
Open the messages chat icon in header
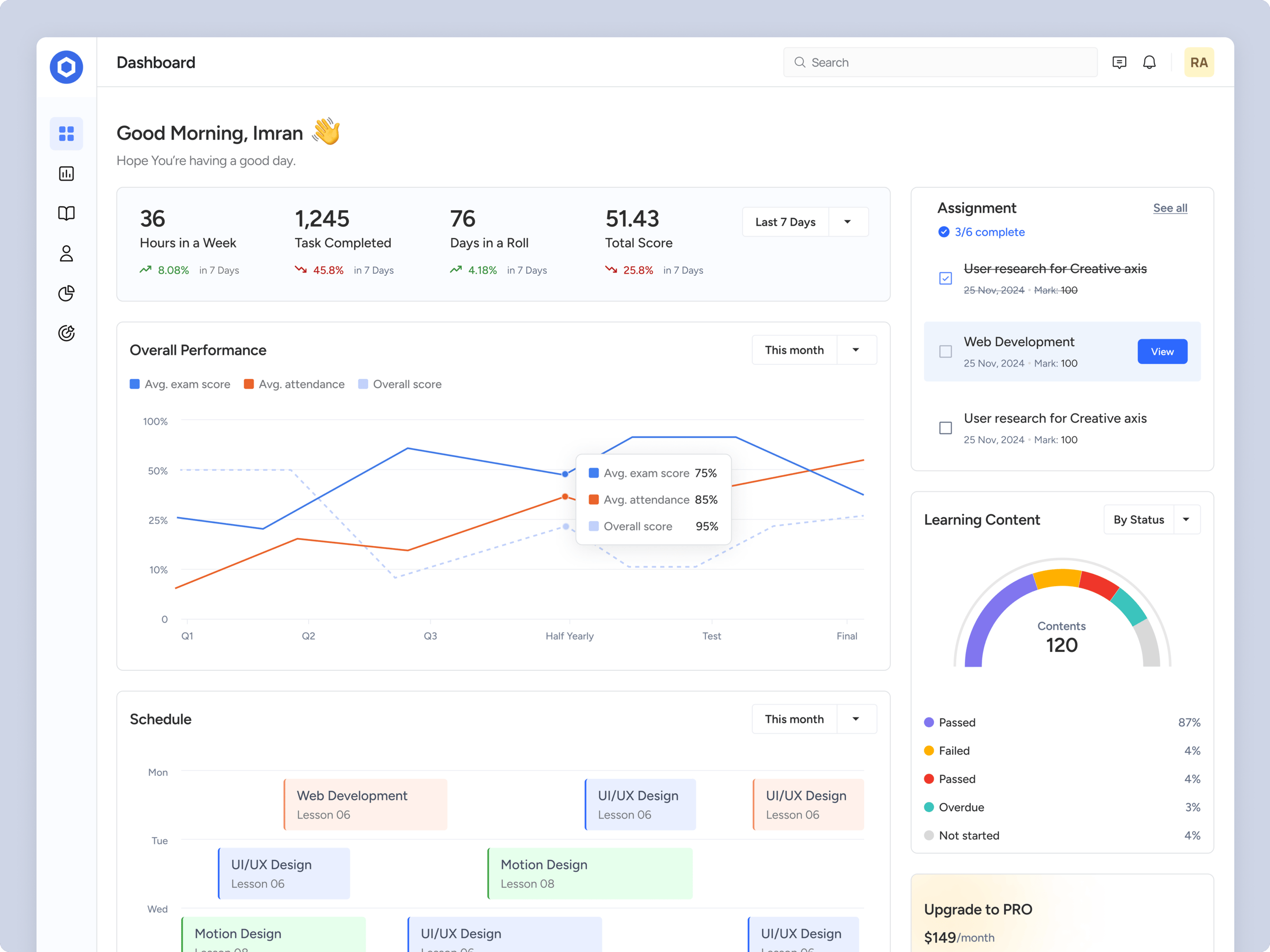tap(1119, 62)
